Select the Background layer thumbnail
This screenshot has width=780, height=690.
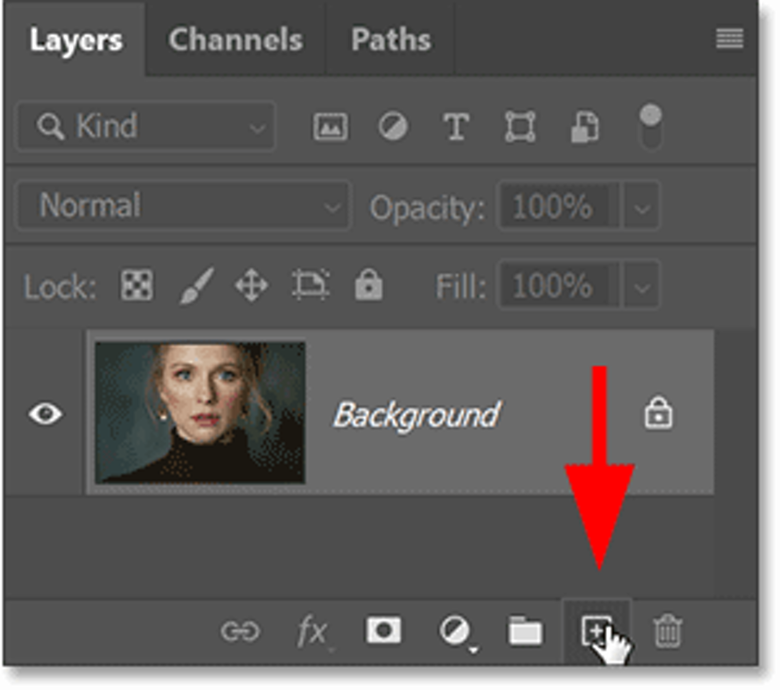(200, 412)
